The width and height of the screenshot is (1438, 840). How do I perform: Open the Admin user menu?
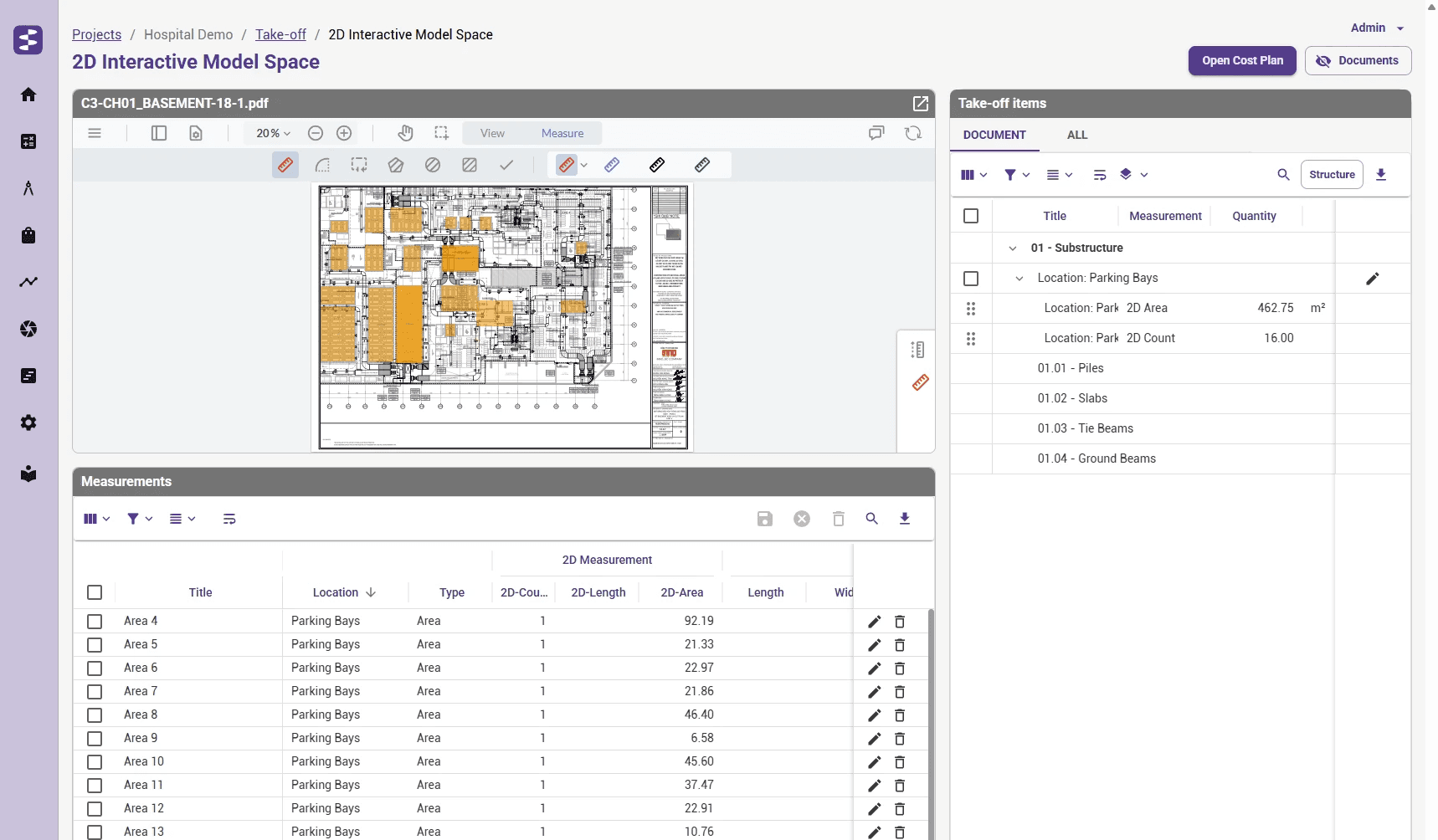click(1377, 28)
